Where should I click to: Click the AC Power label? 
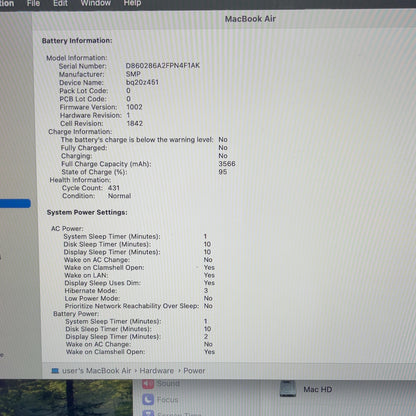(67, 229)
